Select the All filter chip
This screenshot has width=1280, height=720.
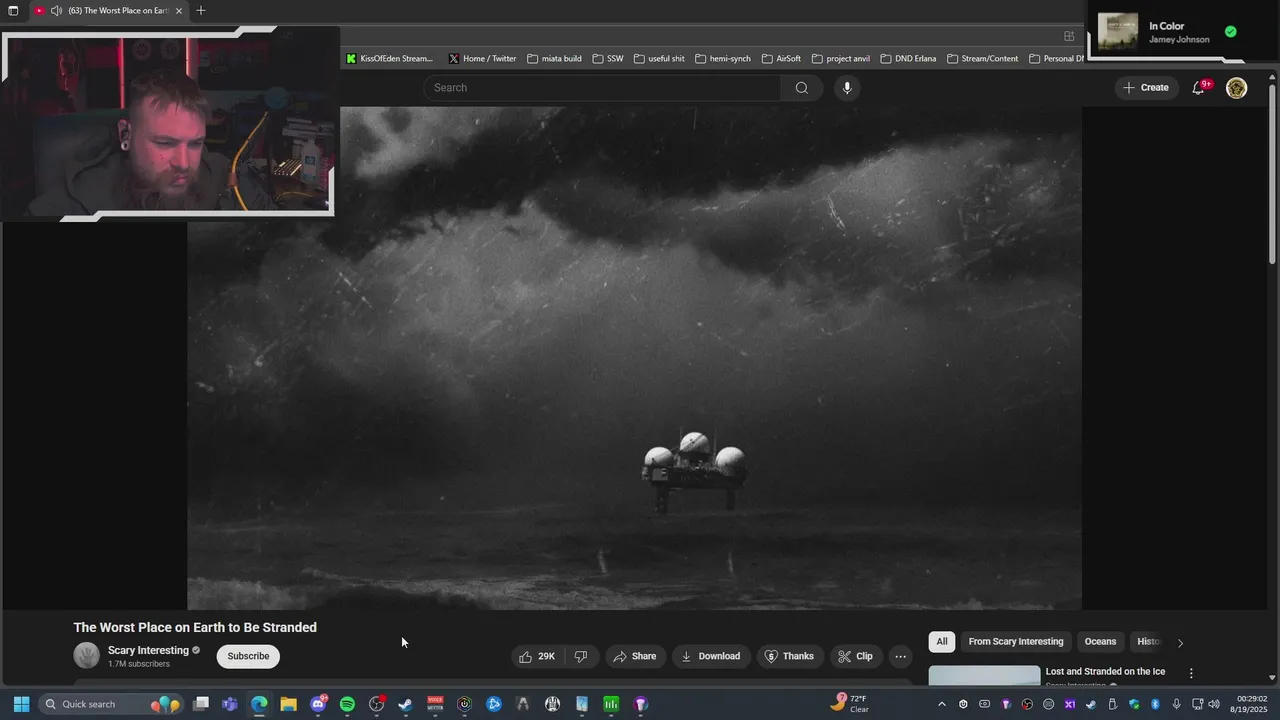pyautogui.click(x=941, y=642)
